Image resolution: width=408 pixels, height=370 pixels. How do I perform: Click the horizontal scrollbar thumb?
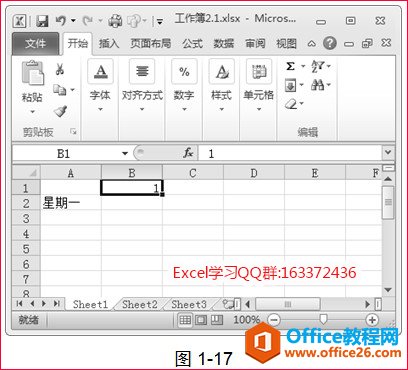(288, 304)
